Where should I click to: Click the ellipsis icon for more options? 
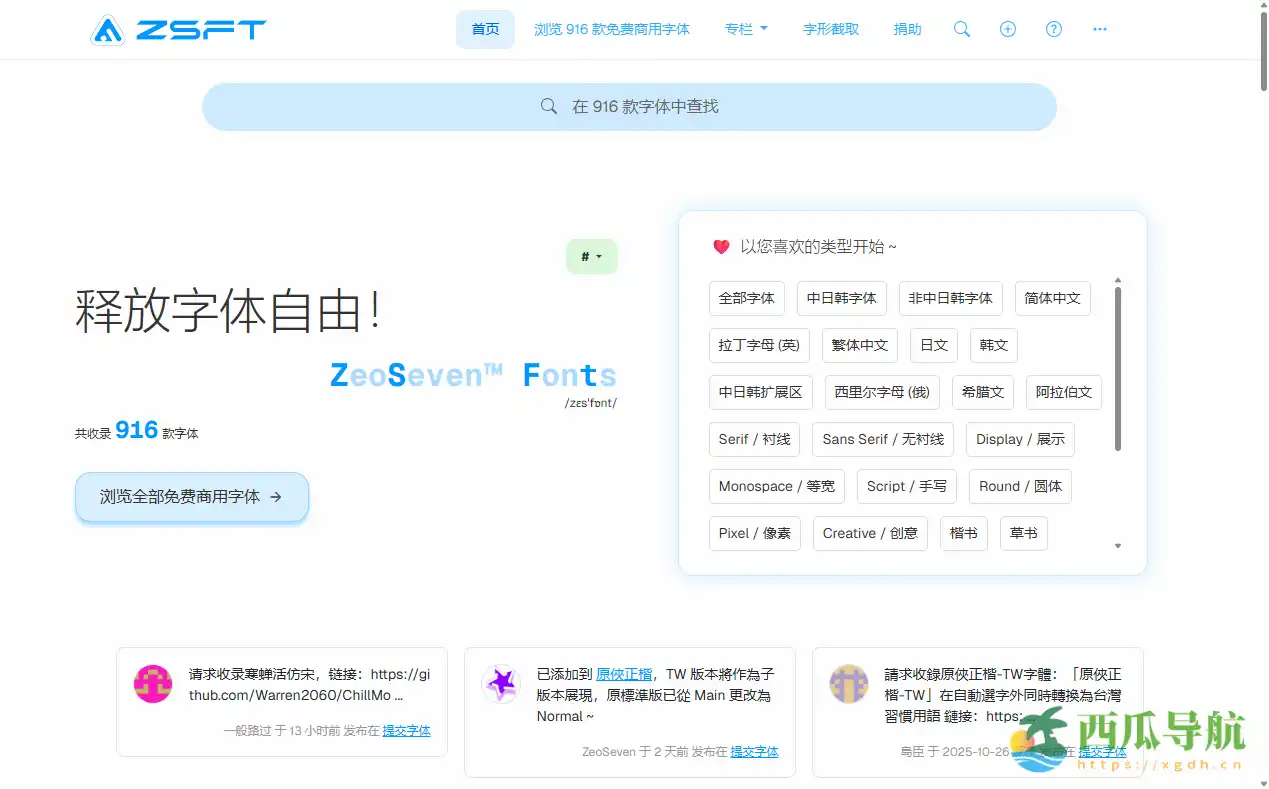pyautogui.click(x=1099, y=29)
